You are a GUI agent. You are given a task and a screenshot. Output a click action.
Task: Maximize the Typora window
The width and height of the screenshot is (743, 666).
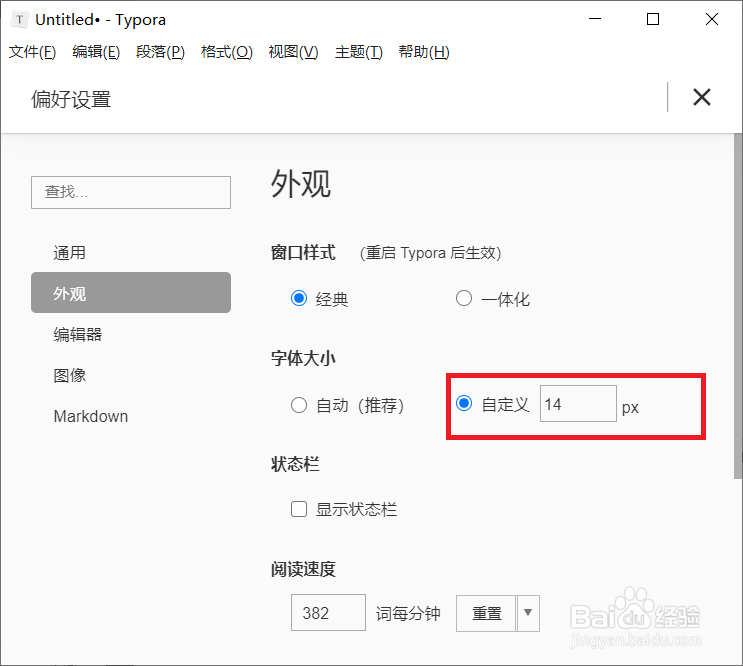pyautogui.click(x=653, y=19)
